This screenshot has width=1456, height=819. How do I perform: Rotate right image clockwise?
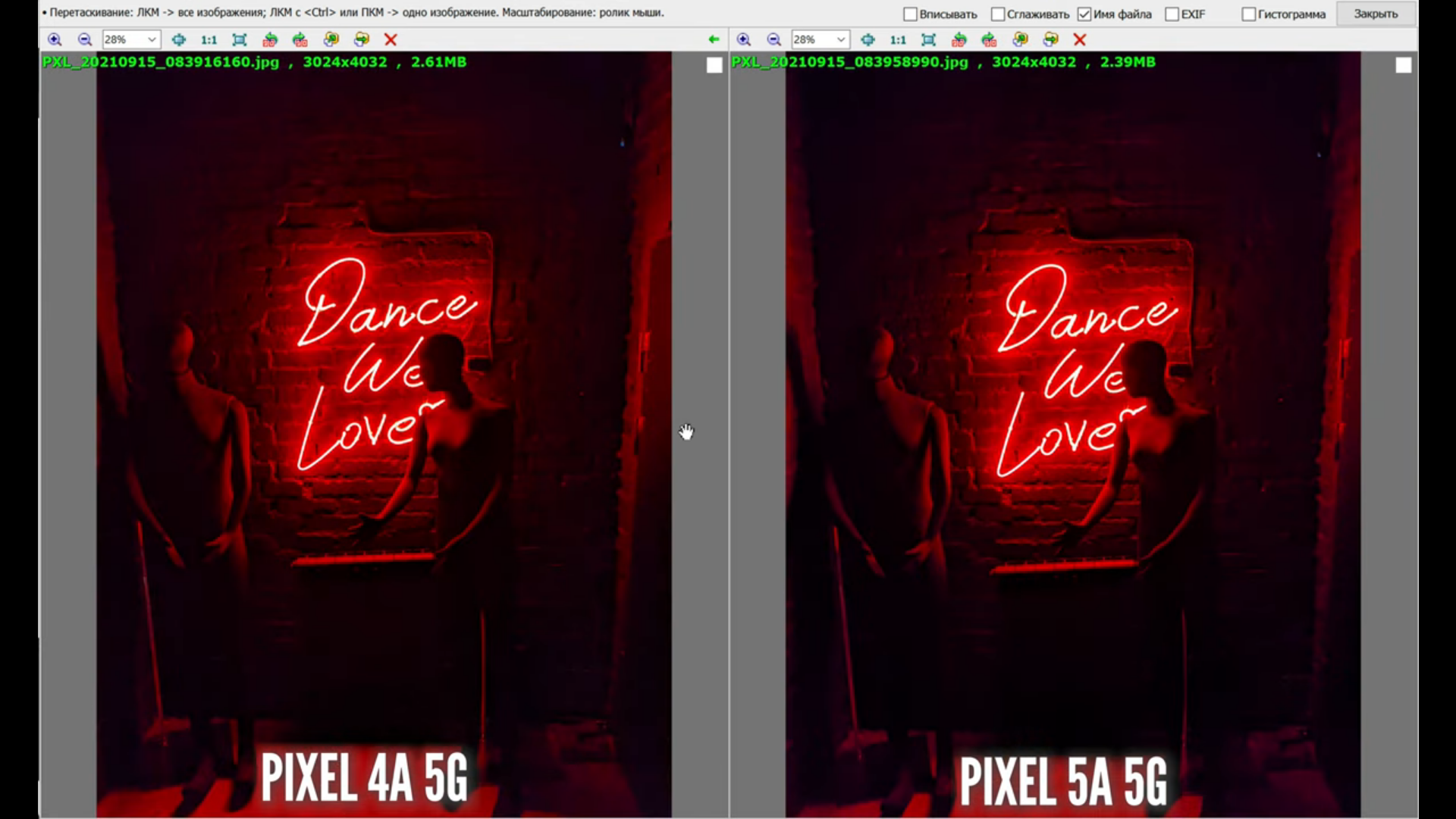click(989, 39)
